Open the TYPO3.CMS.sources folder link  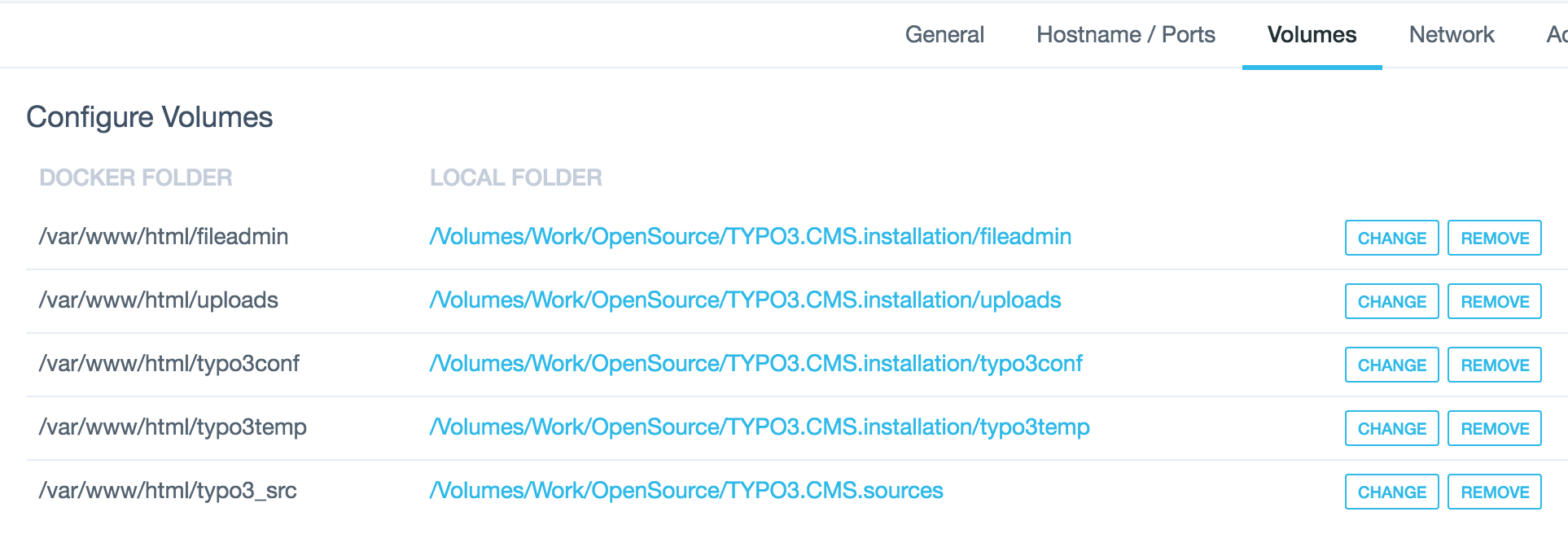(x=686, y=490)
